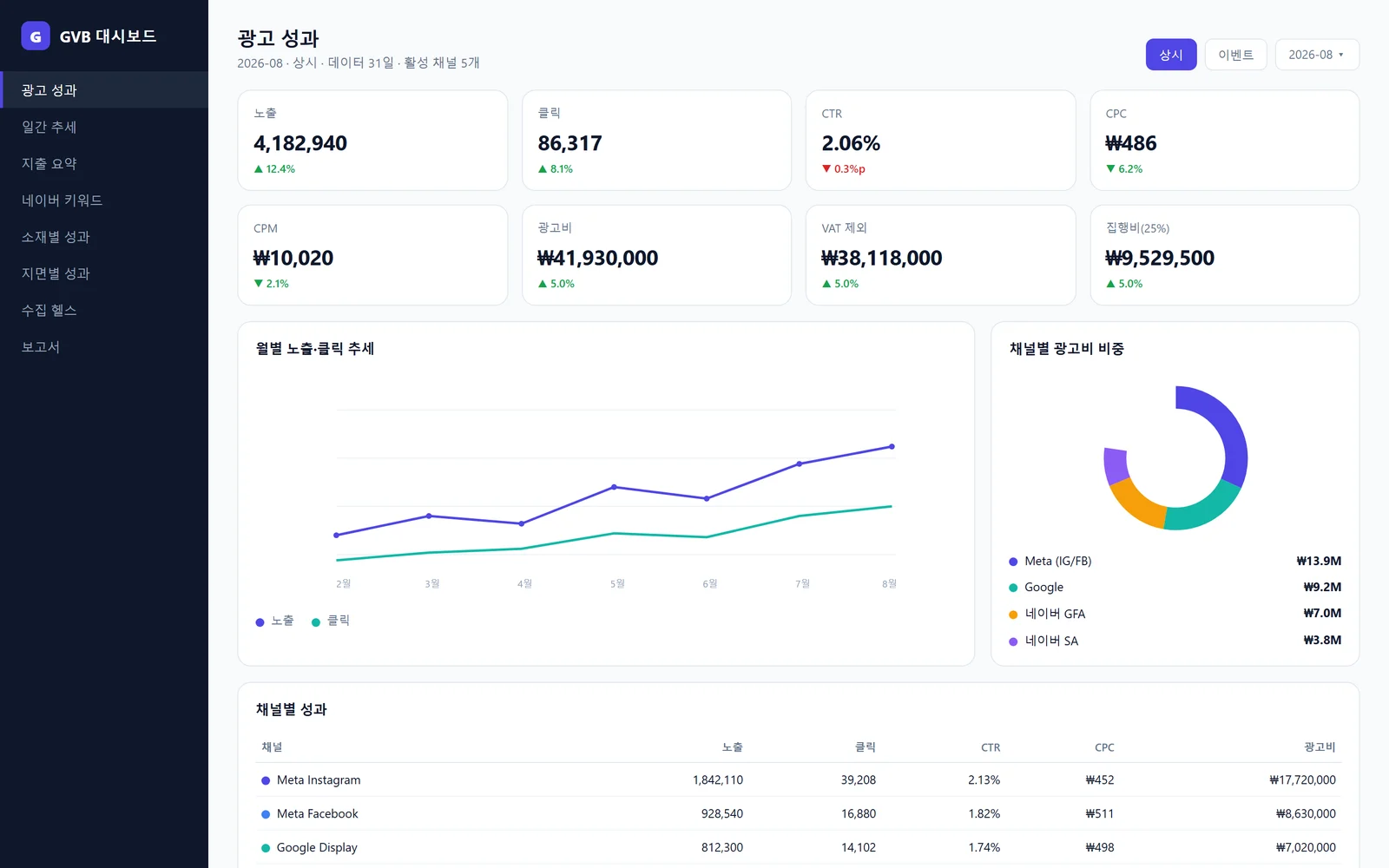Select the Meta Instagram table row

pyautogui.click(x=799, y=780)
